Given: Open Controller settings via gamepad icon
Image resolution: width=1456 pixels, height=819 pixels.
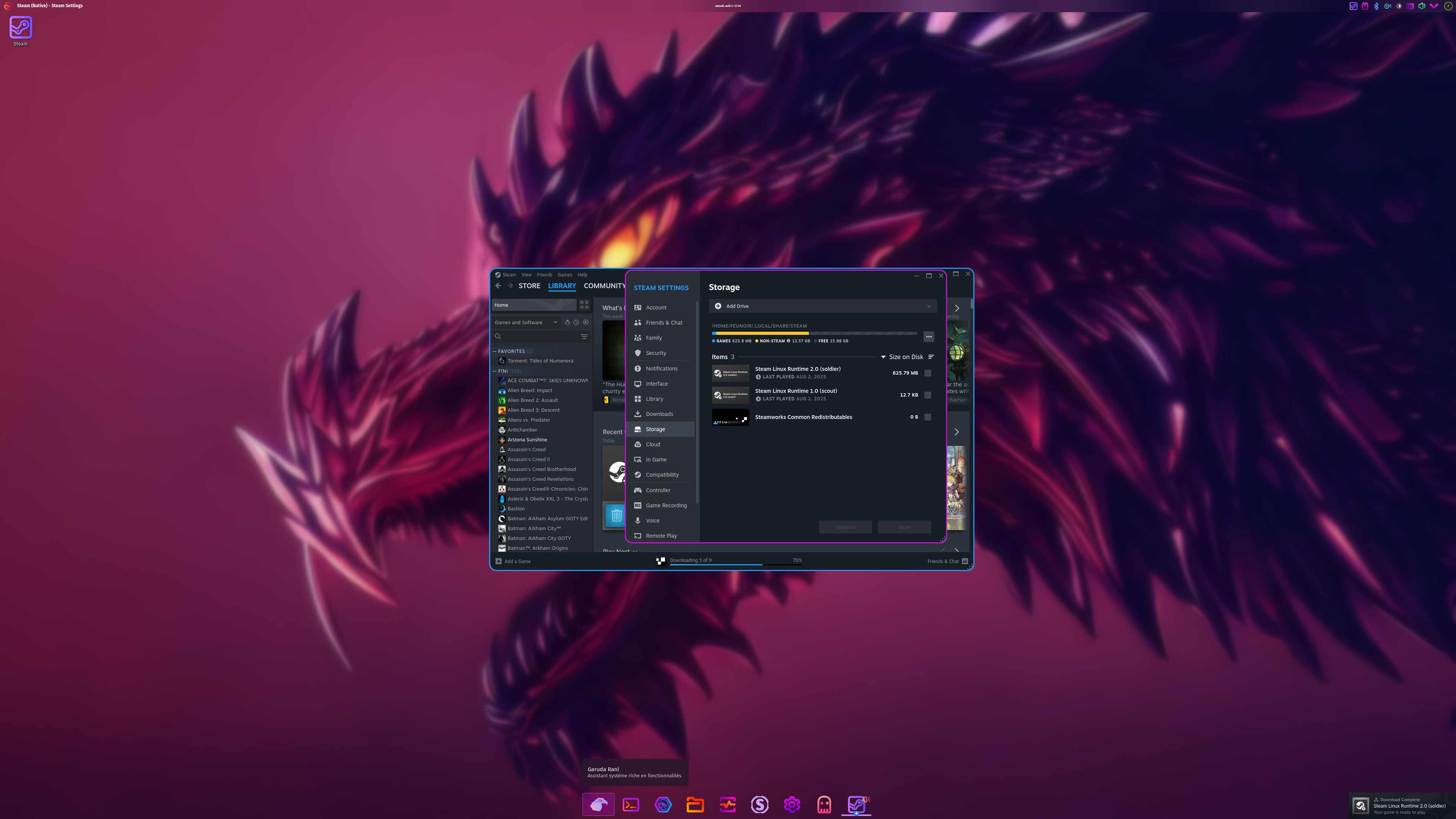Looking at the screenshot, I should [x=637, y=490].
